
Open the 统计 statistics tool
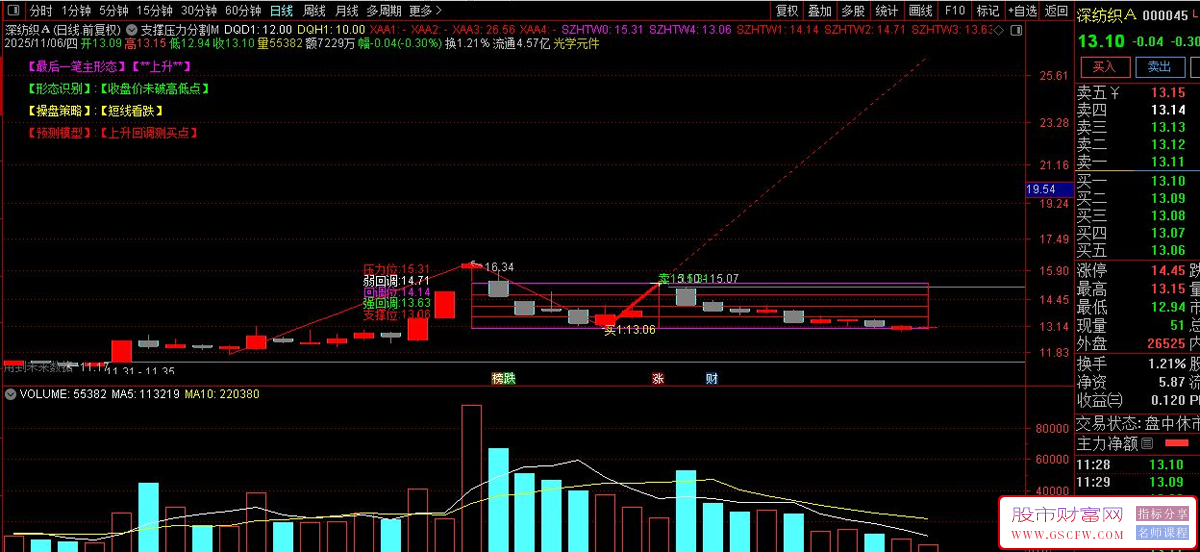(886, 11)
